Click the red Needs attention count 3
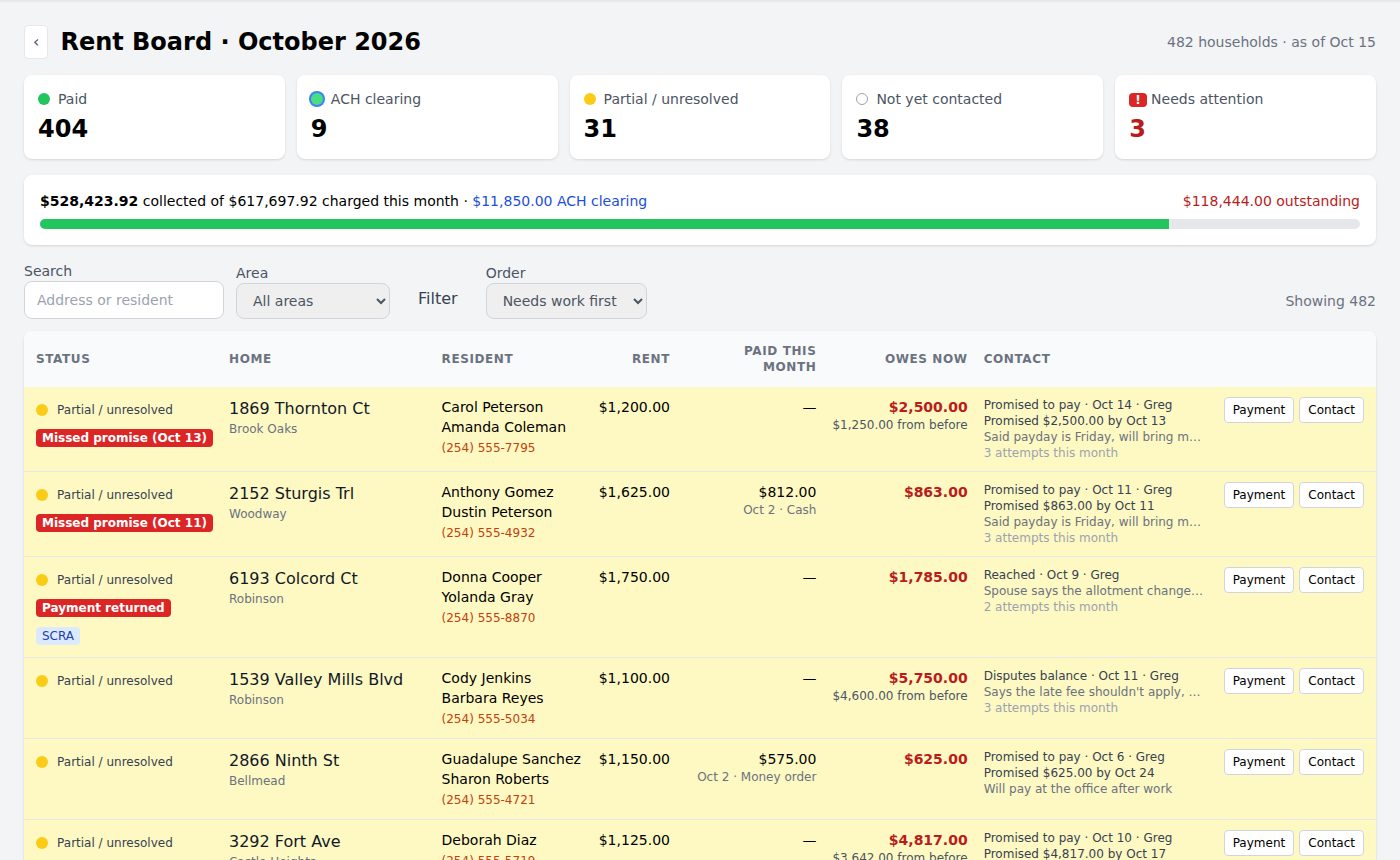The width and height of the screenshot is (1400, 860). (x=1137, y=129)
